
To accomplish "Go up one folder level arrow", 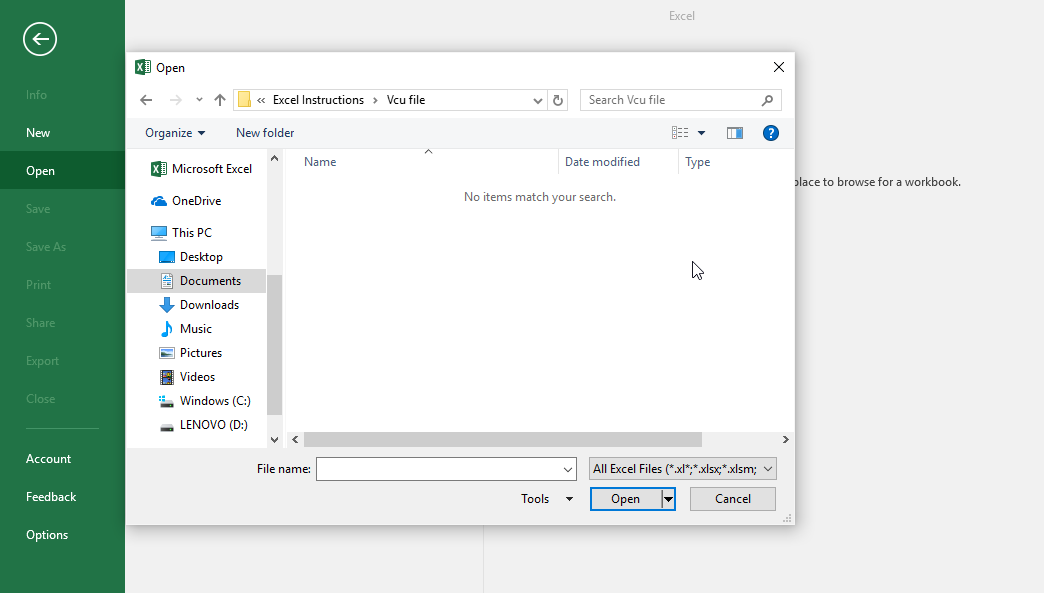I will click(220, 100).
